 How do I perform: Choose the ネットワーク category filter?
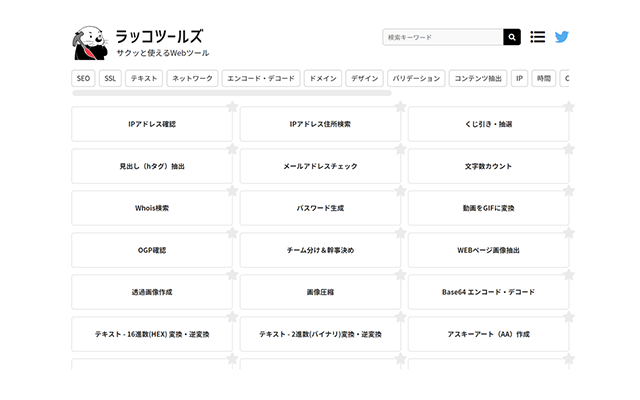click(x=192, y=78)
